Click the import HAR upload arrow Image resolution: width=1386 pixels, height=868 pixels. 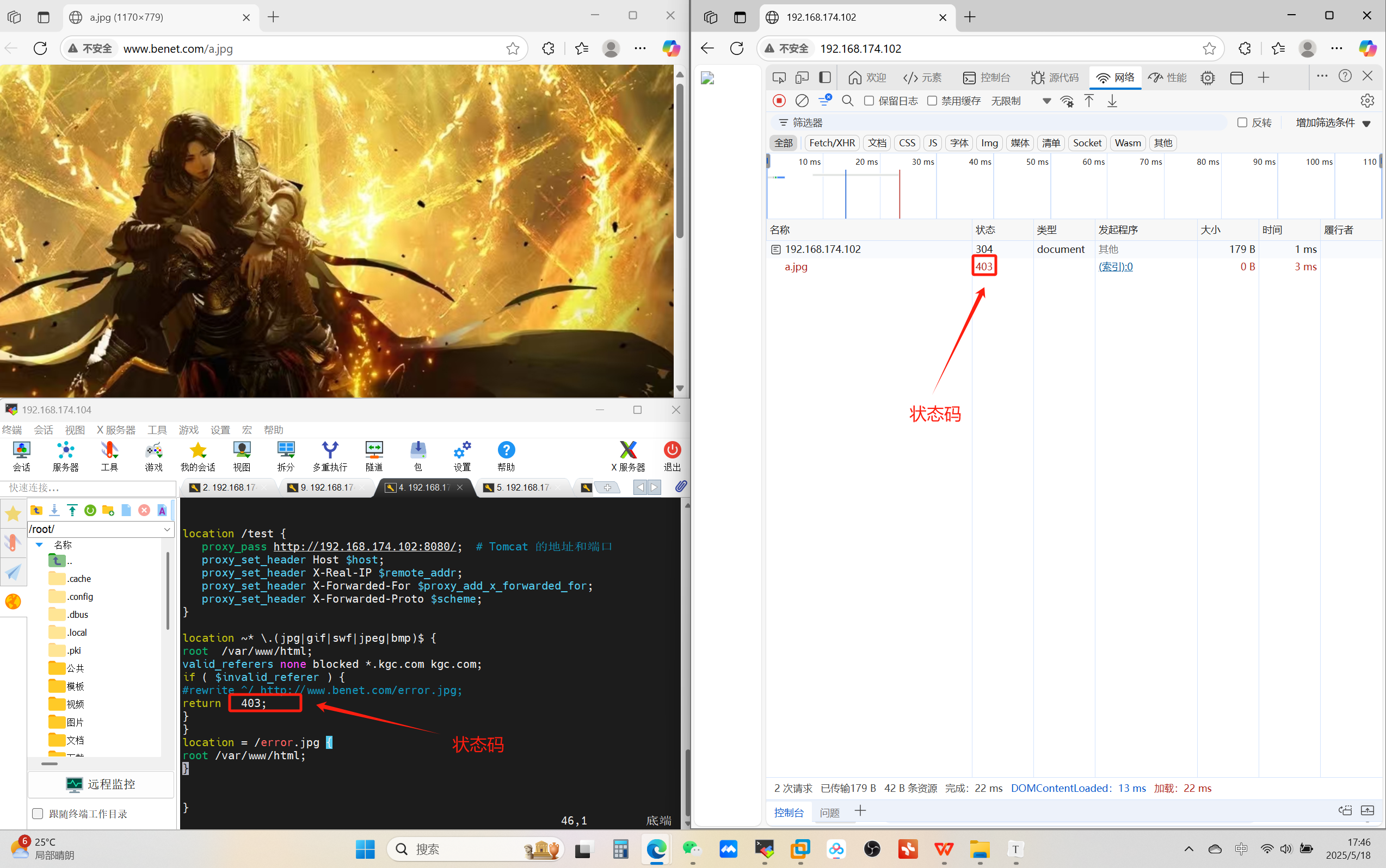[1089, 101]
